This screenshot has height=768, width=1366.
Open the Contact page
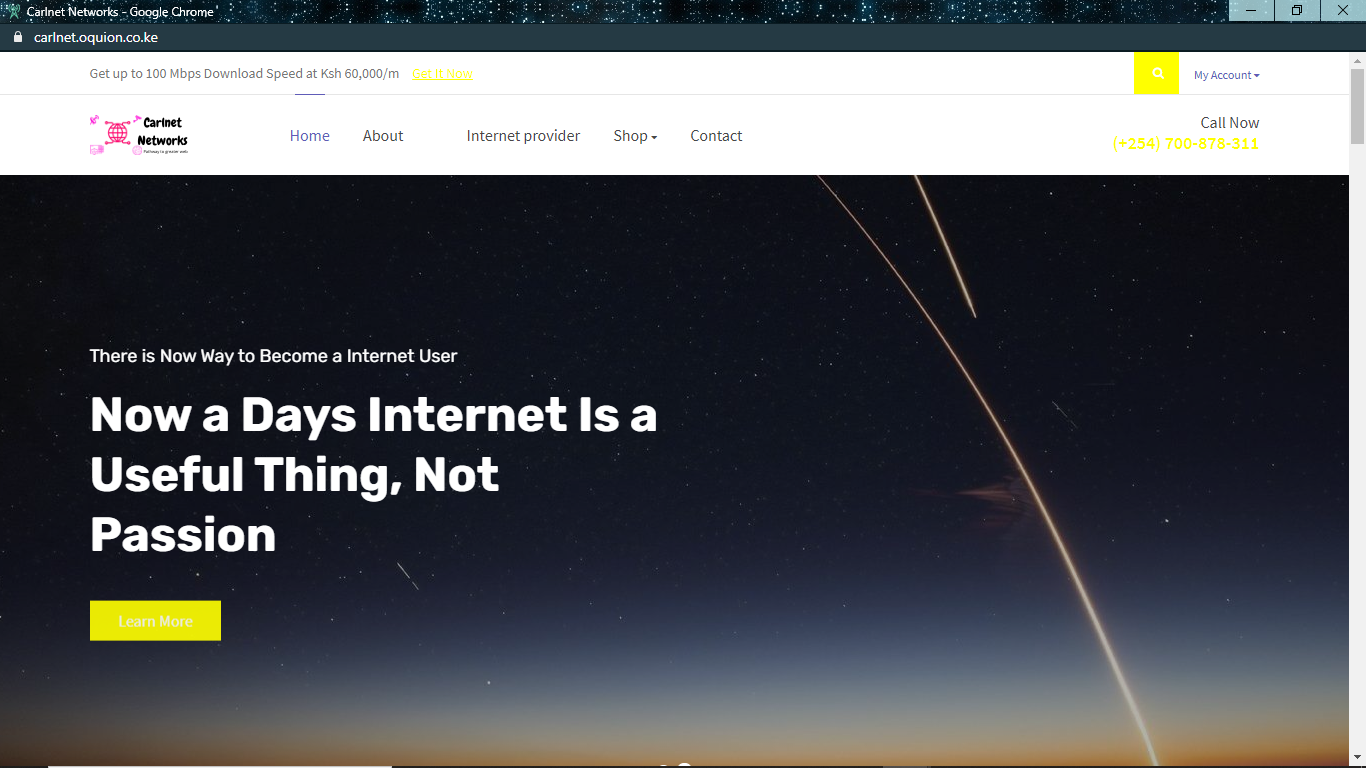(716, 136)
